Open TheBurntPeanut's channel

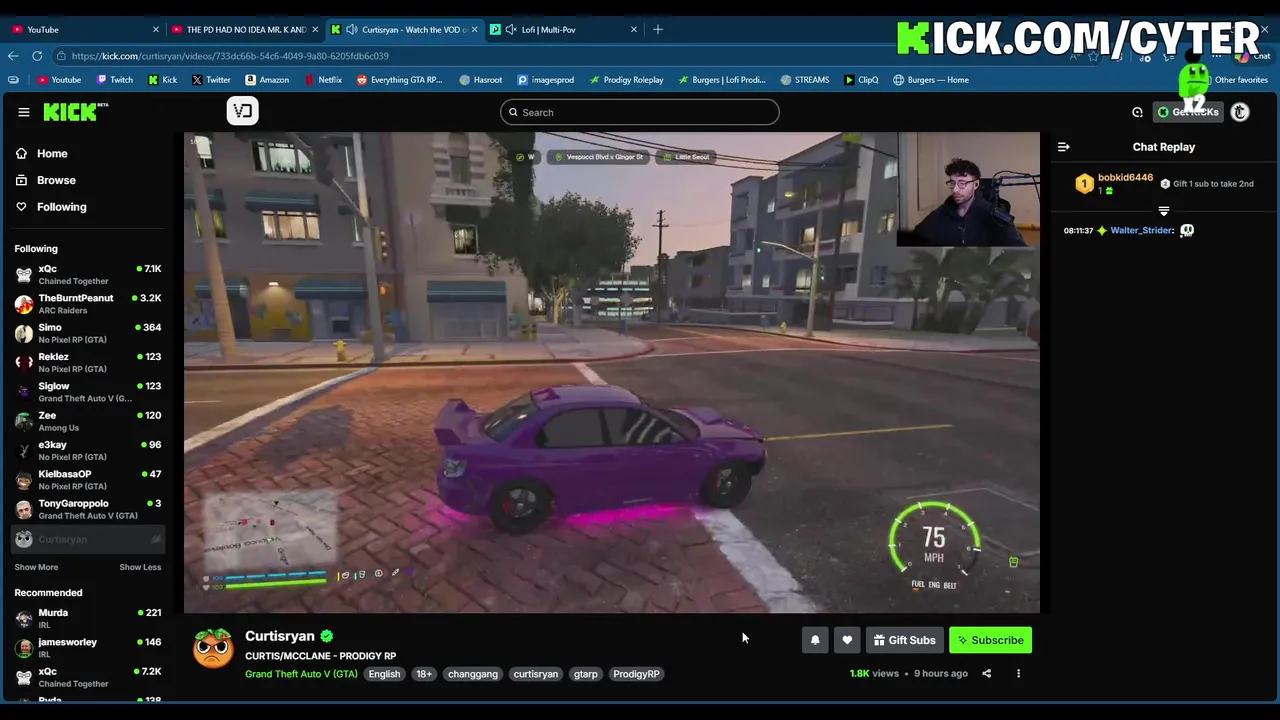tap(87, 304)
